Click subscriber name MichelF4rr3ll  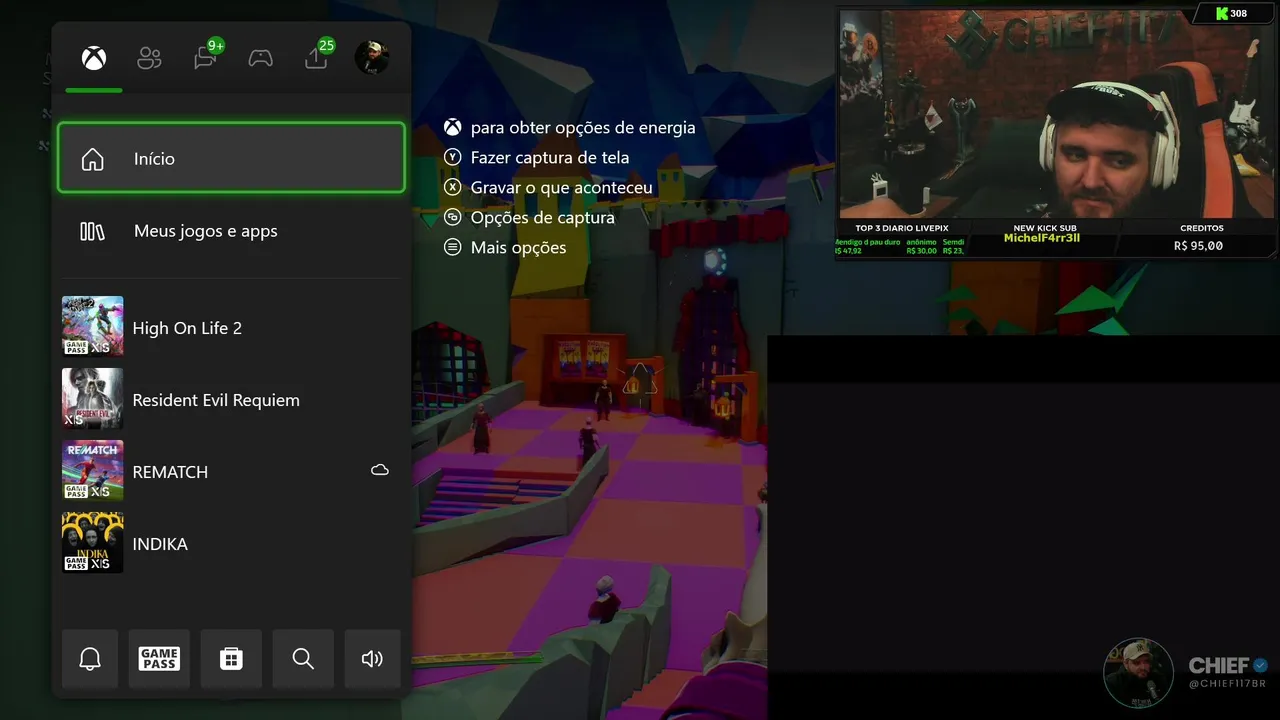click(x=1042, y=238)
